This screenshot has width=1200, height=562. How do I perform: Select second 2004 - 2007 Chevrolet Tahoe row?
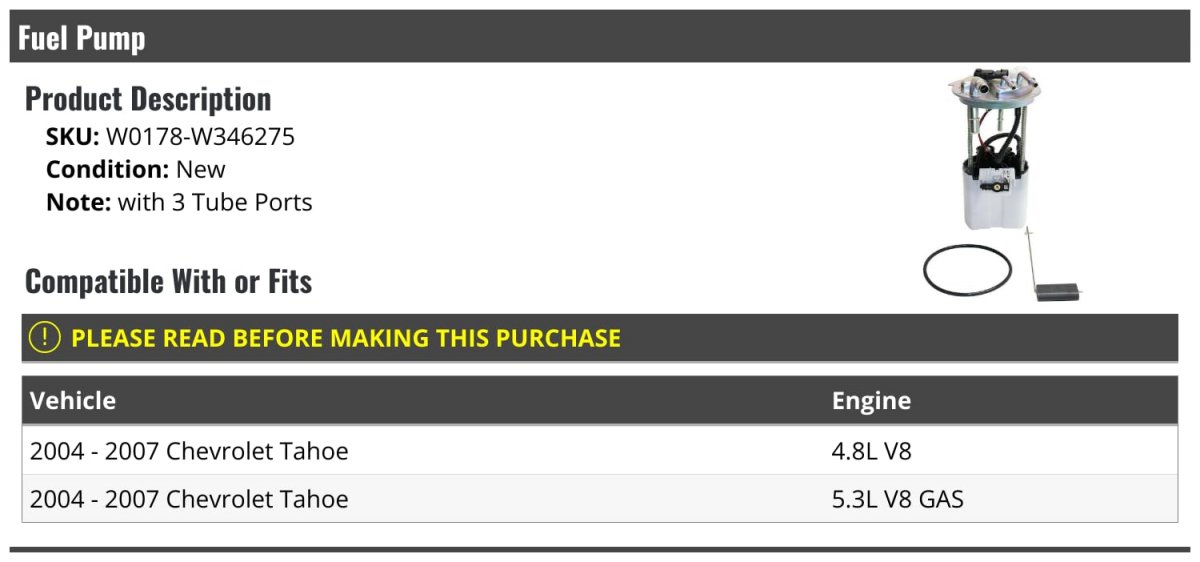600,499
